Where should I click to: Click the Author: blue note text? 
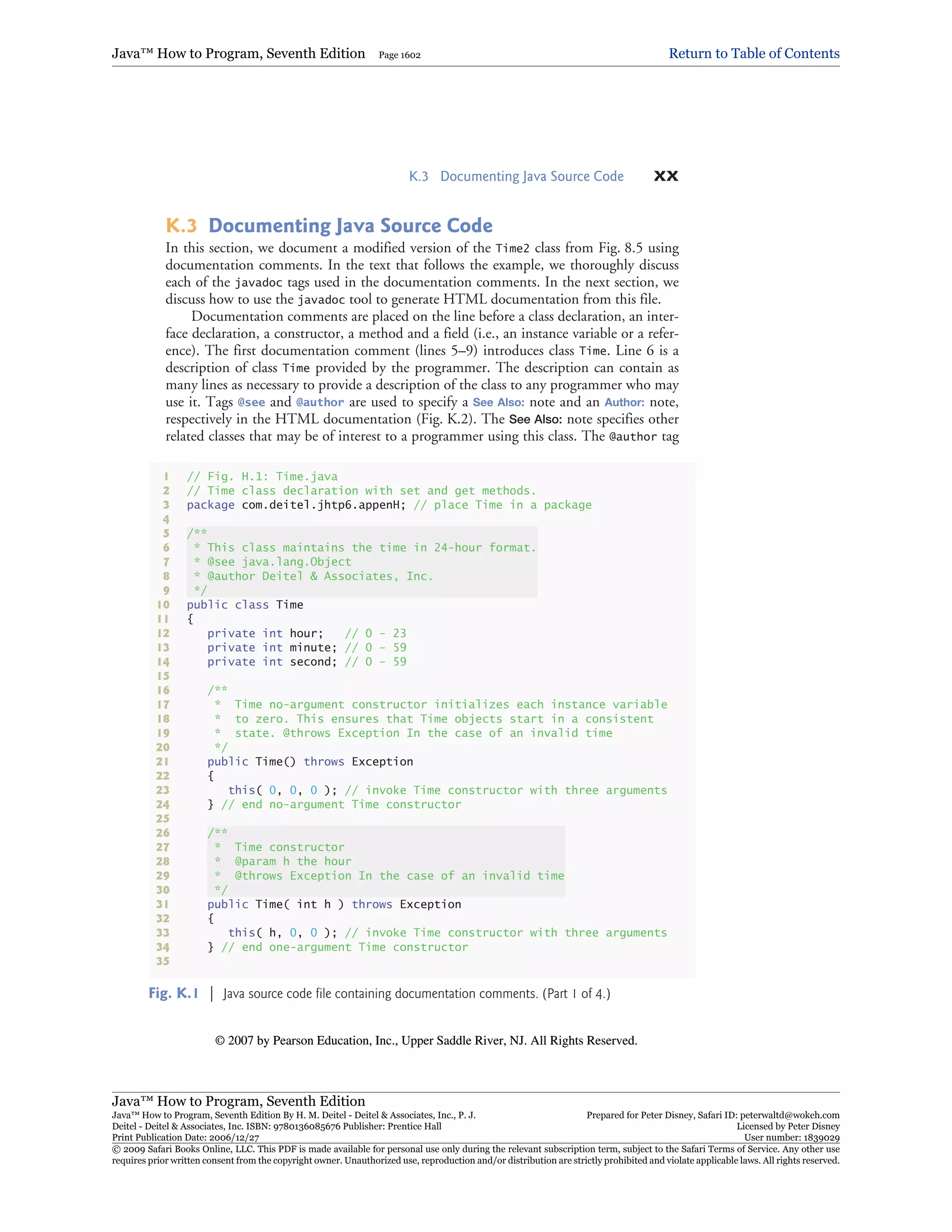(624, 402)
